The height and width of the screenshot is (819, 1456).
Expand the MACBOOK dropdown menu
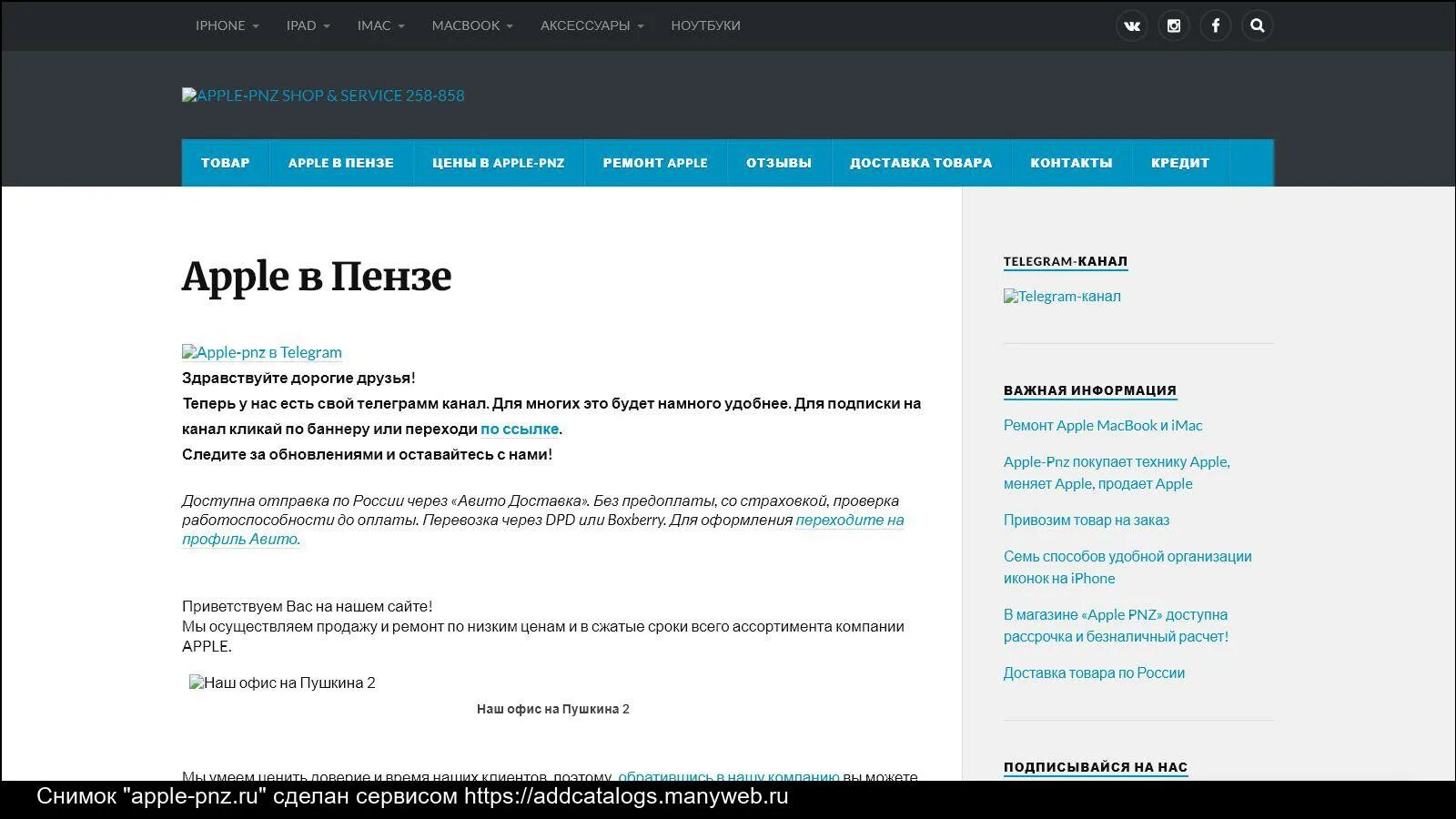[472, 25]
